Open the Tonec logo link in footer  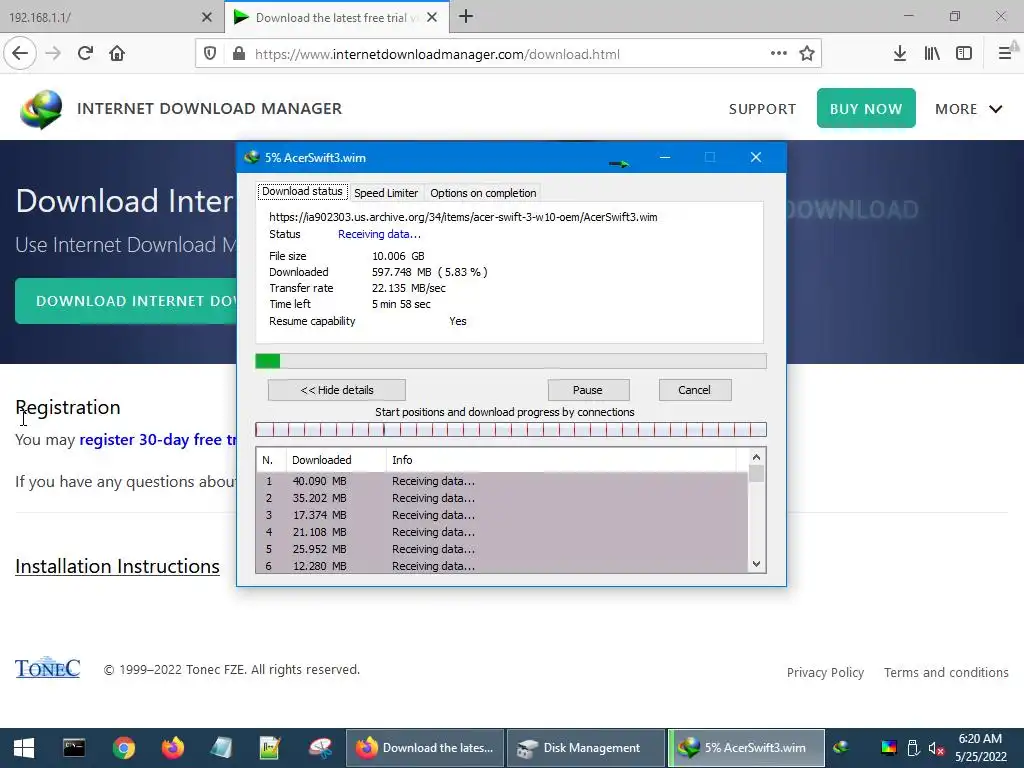pos(48,667)
